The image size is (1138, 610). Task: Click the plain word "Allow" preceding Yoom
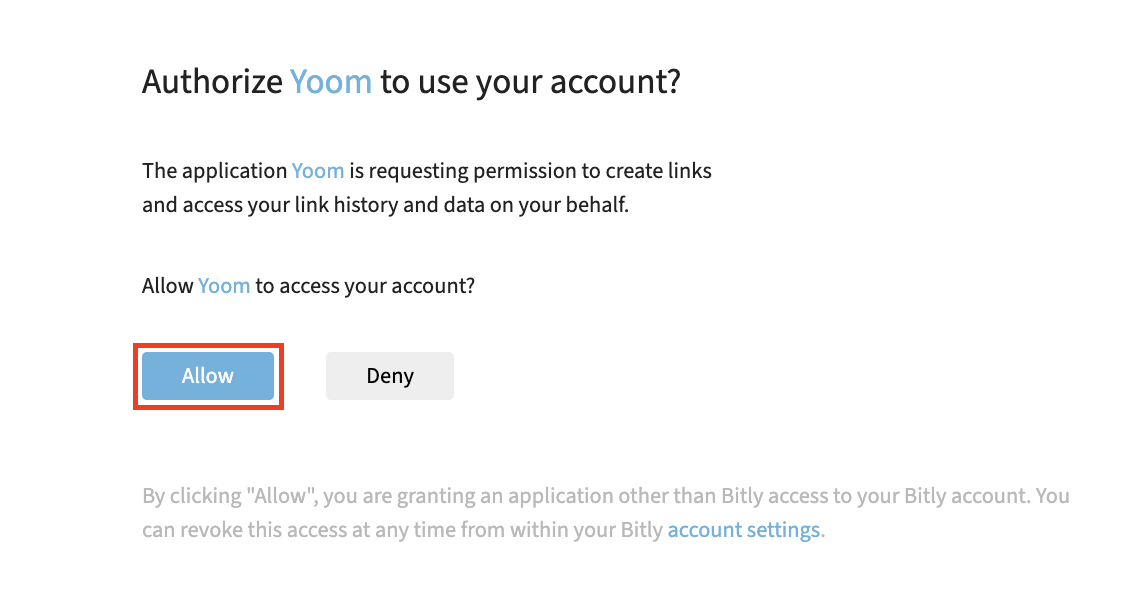click(x=167, y=286)
